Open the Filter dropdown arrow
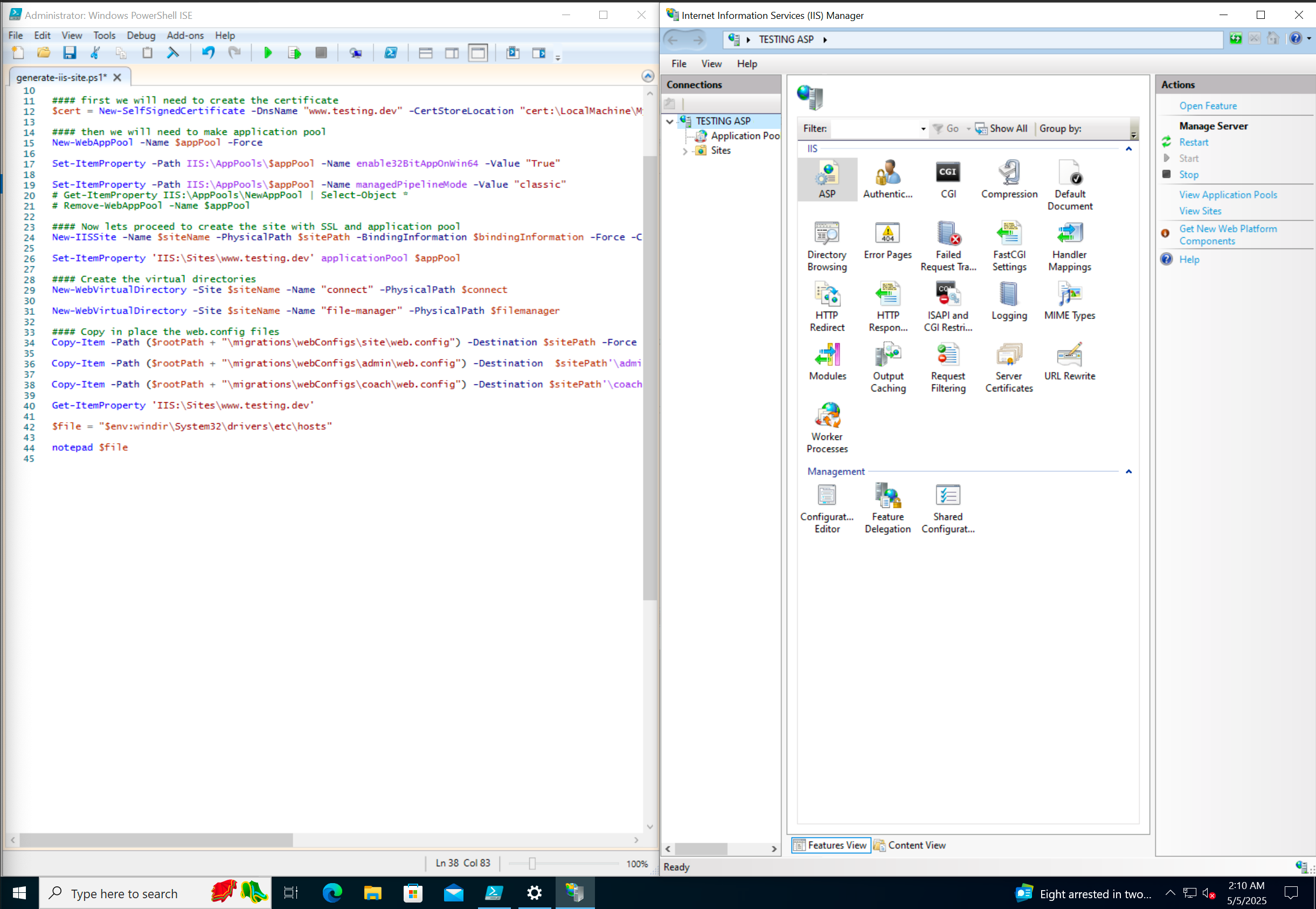Image resolution: width=1316 pixels, height=909 pixels. click(x=923, y=129)
